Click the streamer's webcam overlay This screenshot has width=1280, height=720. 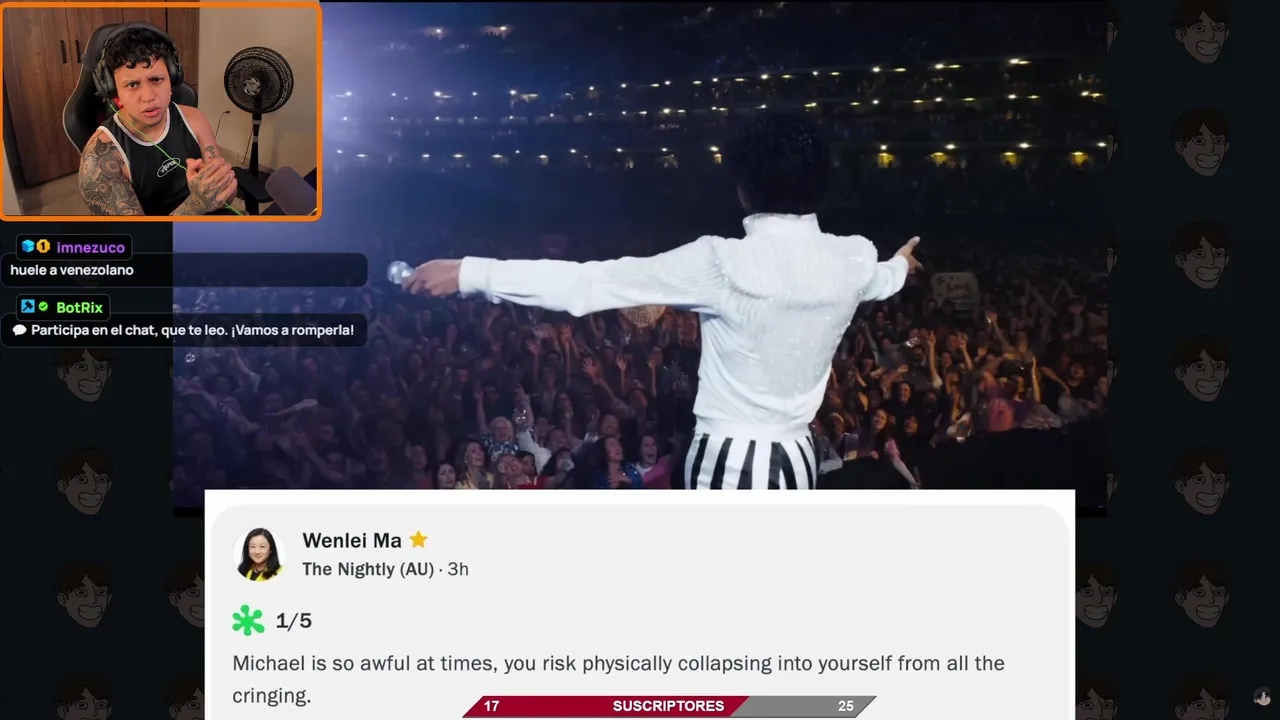pyautogui.click(x=160, y=110)
